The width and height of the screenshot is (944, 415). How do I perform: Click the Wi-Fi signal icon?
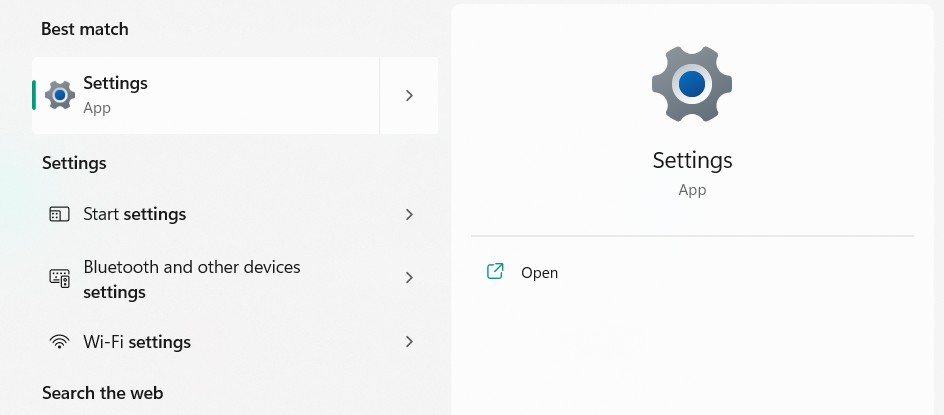[x=60, y=342]
